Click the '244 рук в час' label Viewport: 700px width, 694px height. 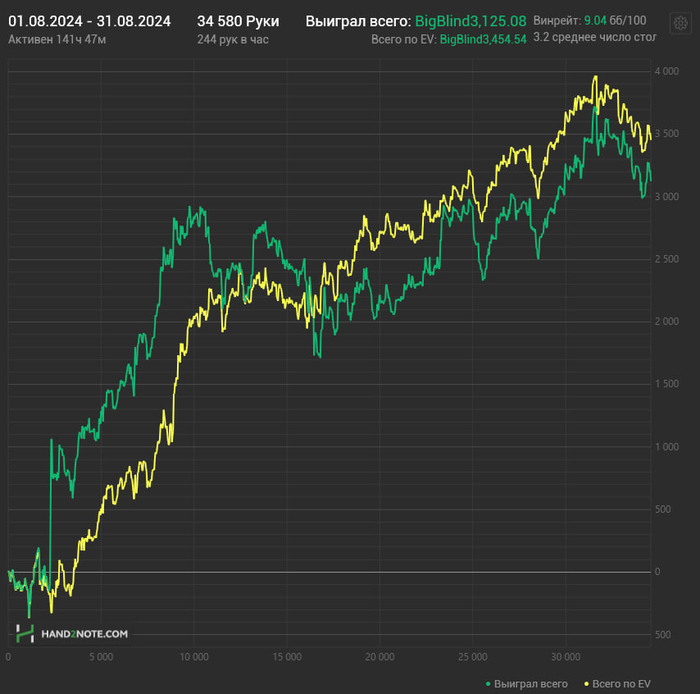click(233, 39)
